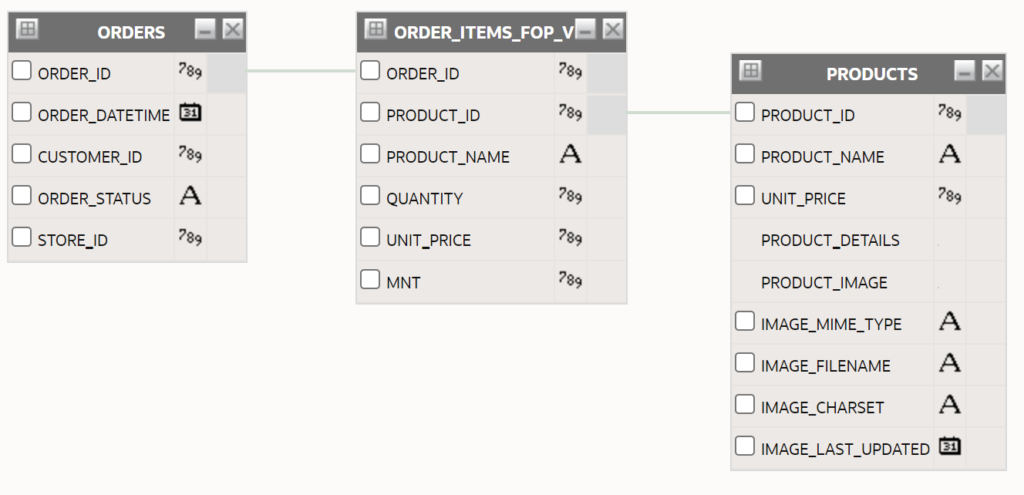Screen dimensions: 1024x495
Task: Click the ORDER_ITEMS_FOP_V table grid icon
Action: point(376,29)
